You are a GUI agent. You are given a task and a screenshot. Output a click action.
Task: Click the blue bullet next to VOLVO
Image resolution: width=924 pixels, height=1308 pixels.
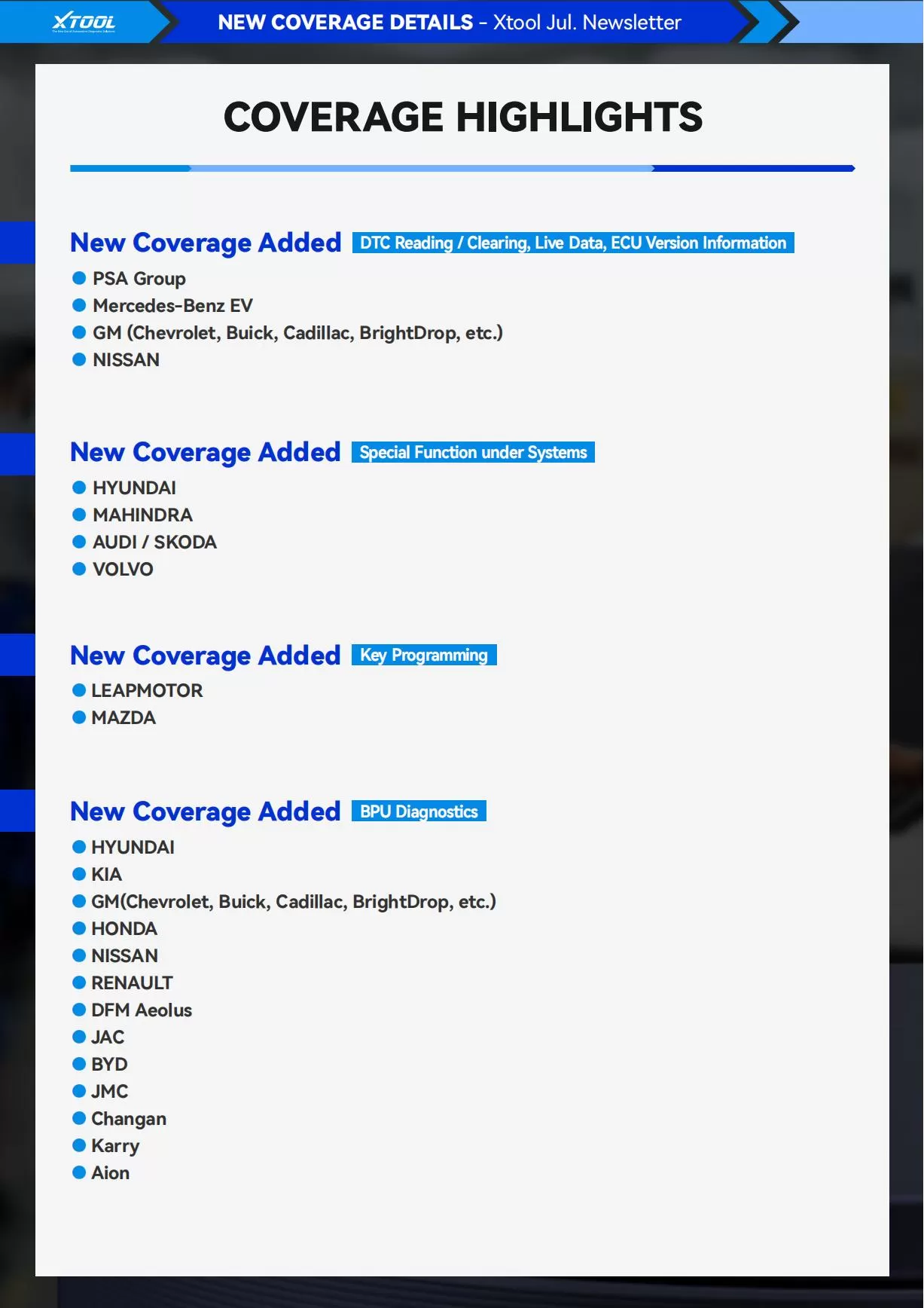(x=79, y=569)
